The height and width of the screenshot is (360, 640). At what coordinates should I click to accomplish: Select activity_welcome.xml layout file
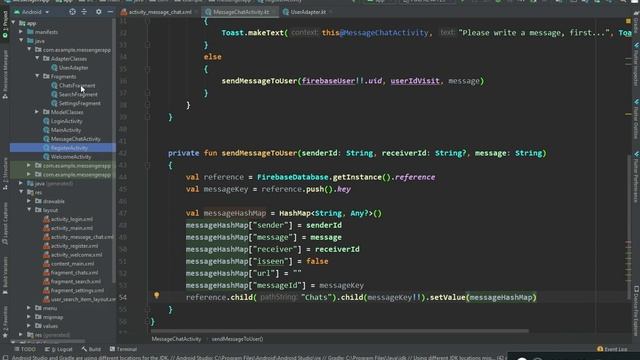[x=72, y=255]
